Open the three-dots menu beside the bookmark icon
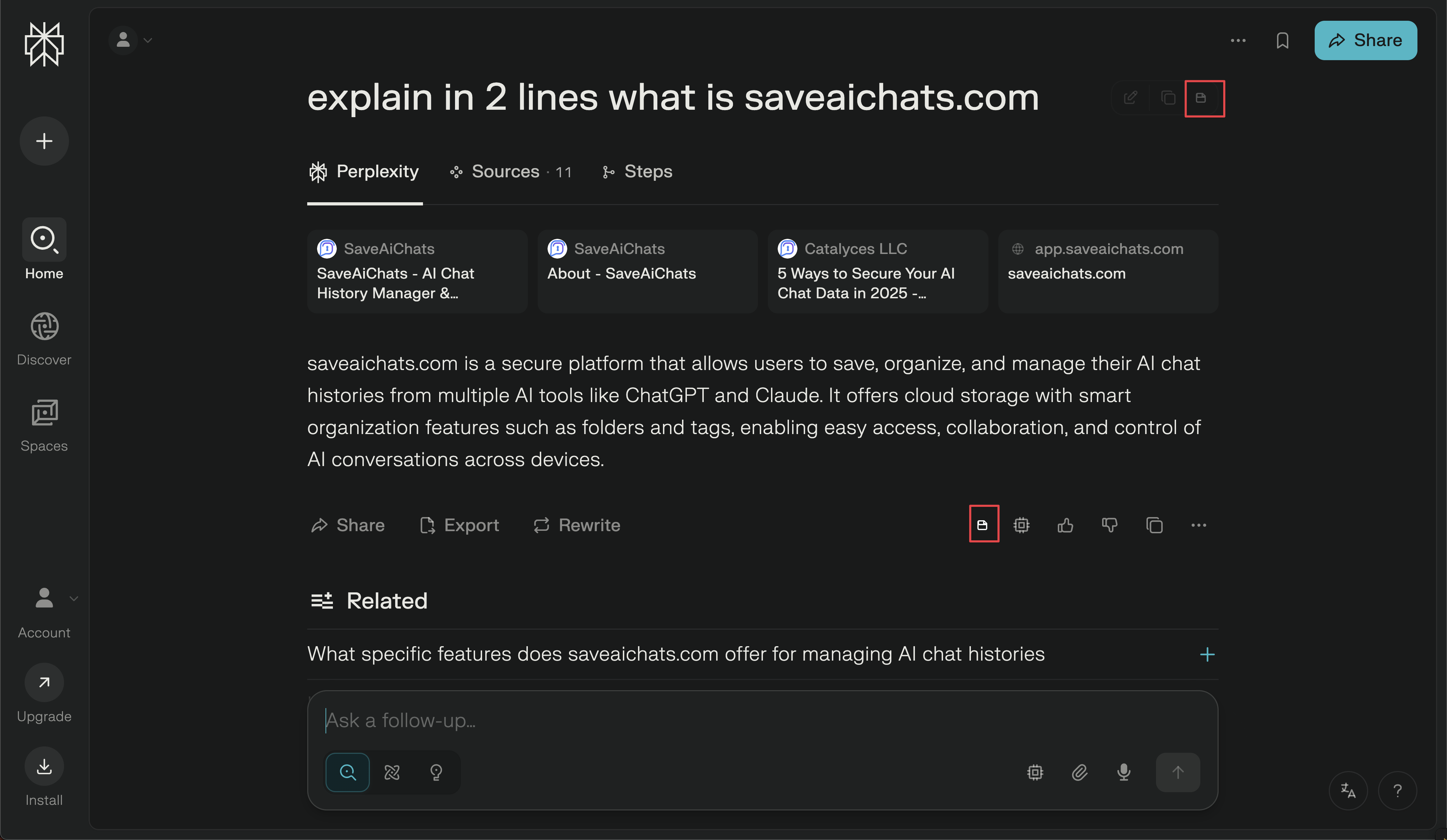1447x840 pixels. point(1238,41)
